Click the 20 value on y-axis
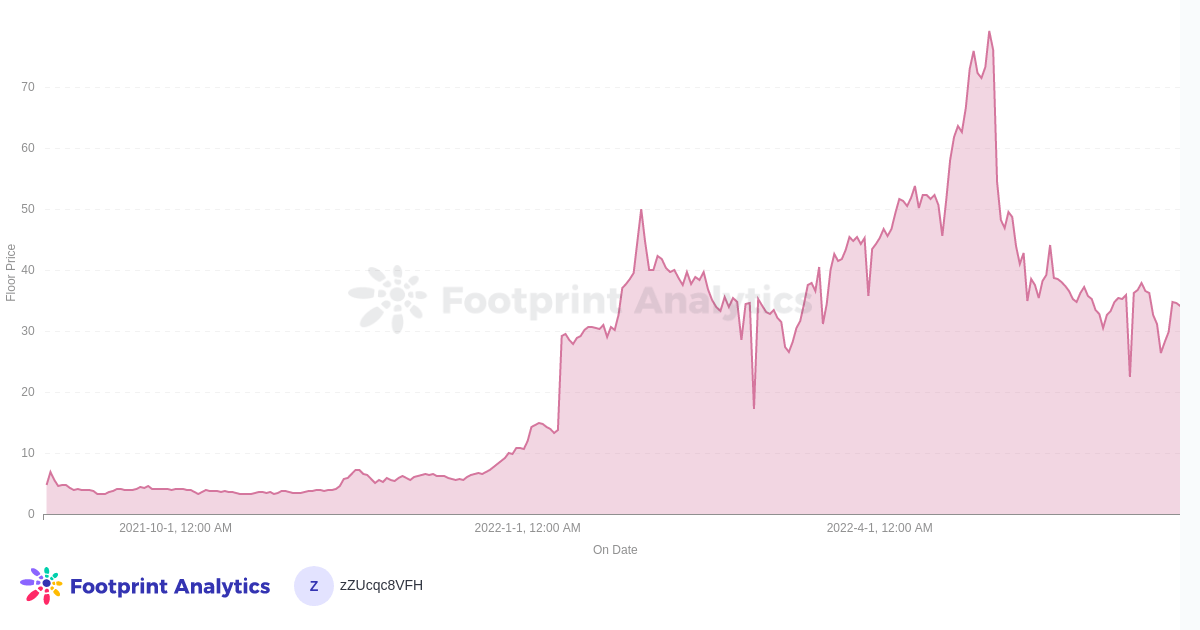1200x630 pixels. click(x=28, y=392)
